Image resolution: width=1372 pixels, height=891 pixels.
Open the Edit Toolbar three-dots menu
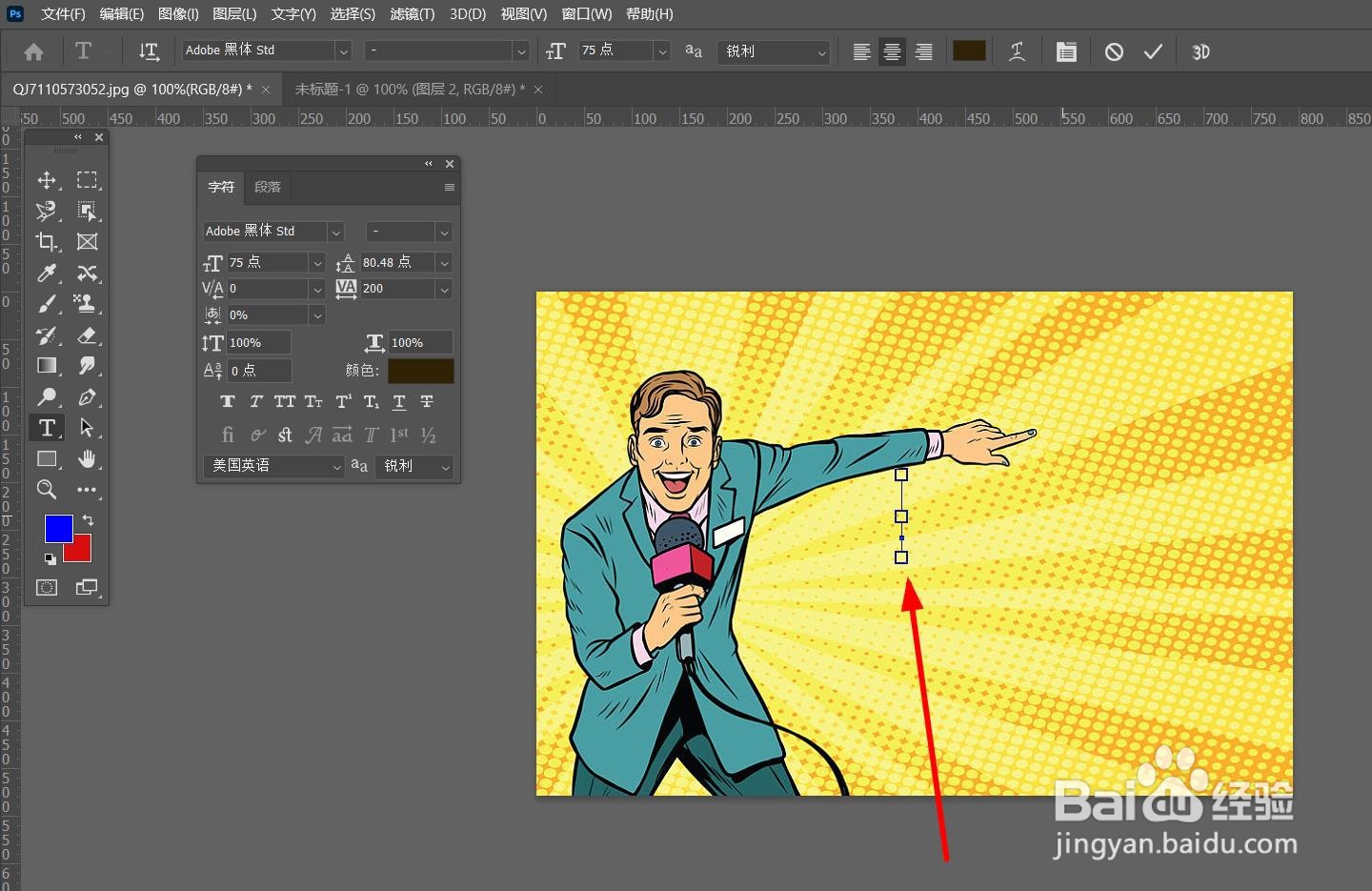coord(87,490)
